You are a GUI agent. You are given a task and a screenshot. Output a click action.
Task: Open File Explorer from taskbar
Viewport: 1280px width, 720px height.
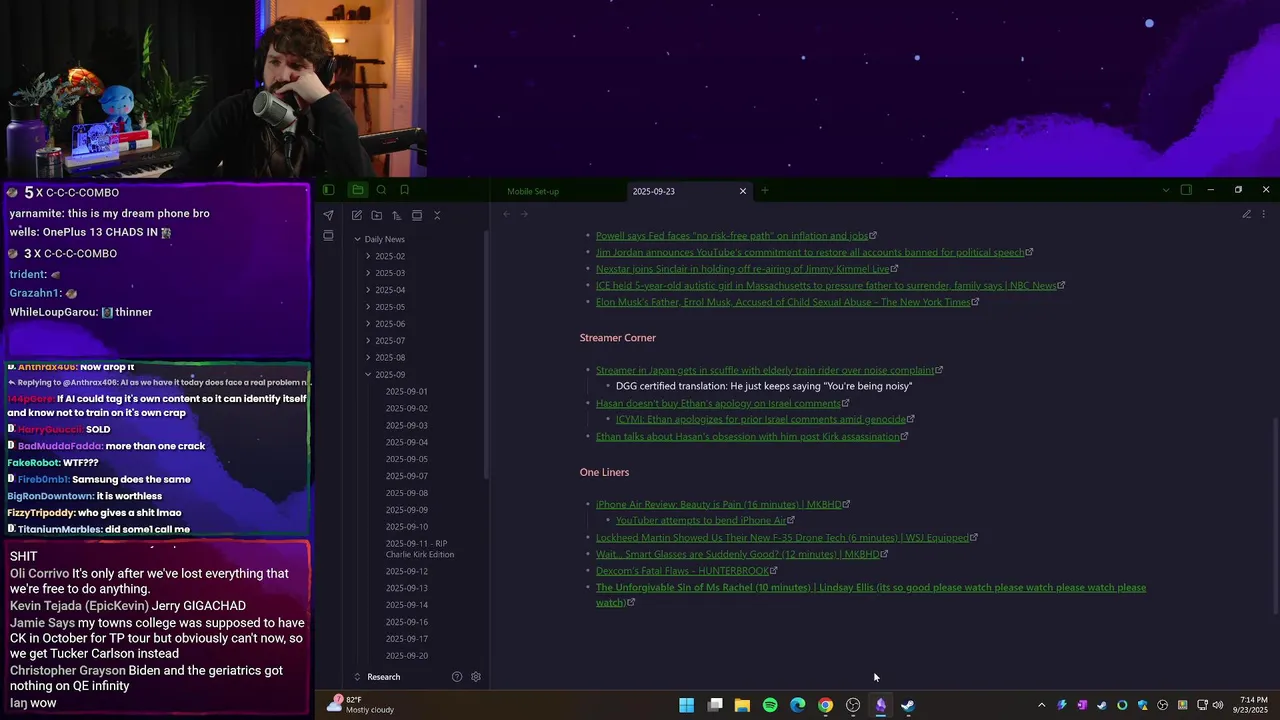tap(742, 705)
